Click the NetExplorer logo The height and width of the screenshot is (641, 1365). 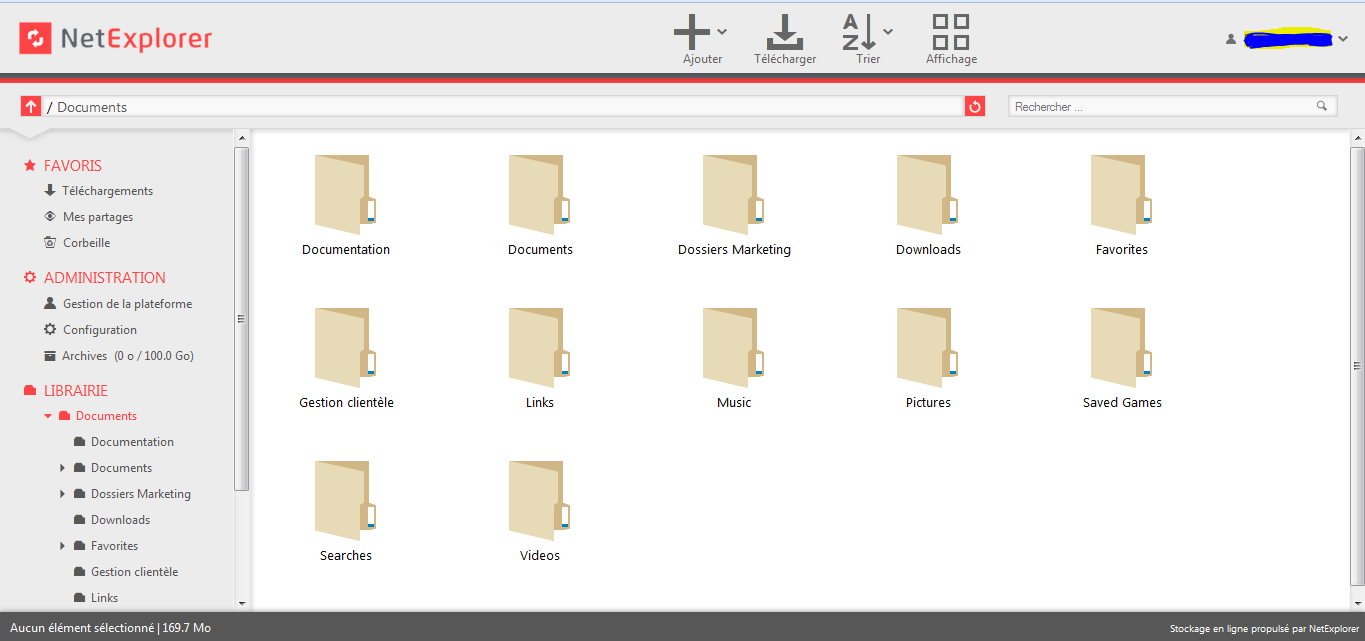pyautogui.click(x=116, y=39)
